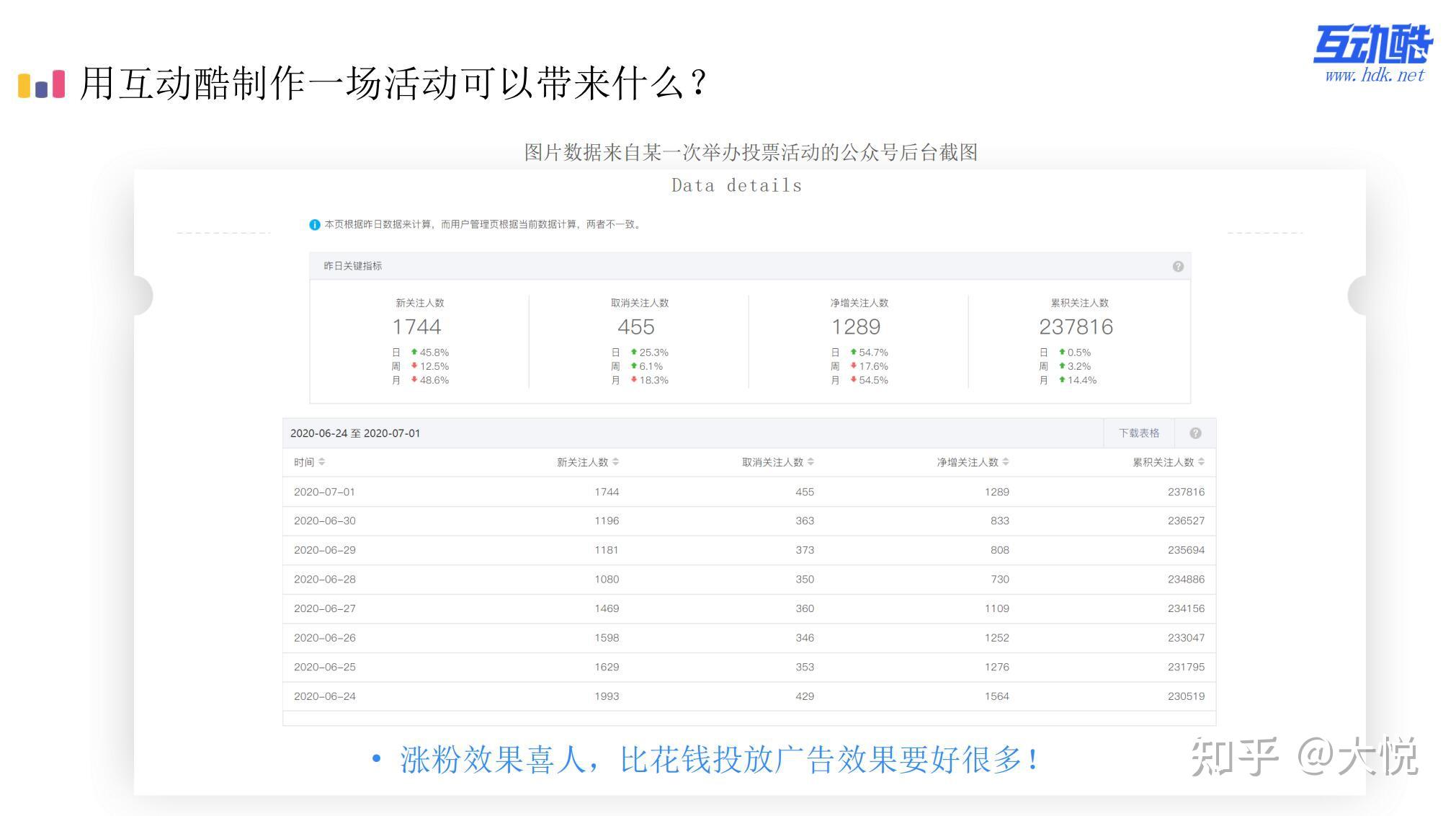Click the left half-circle carousel arrow
Image resolution: width=1456 pixels, height=816 pixels.
click(144, 295)
